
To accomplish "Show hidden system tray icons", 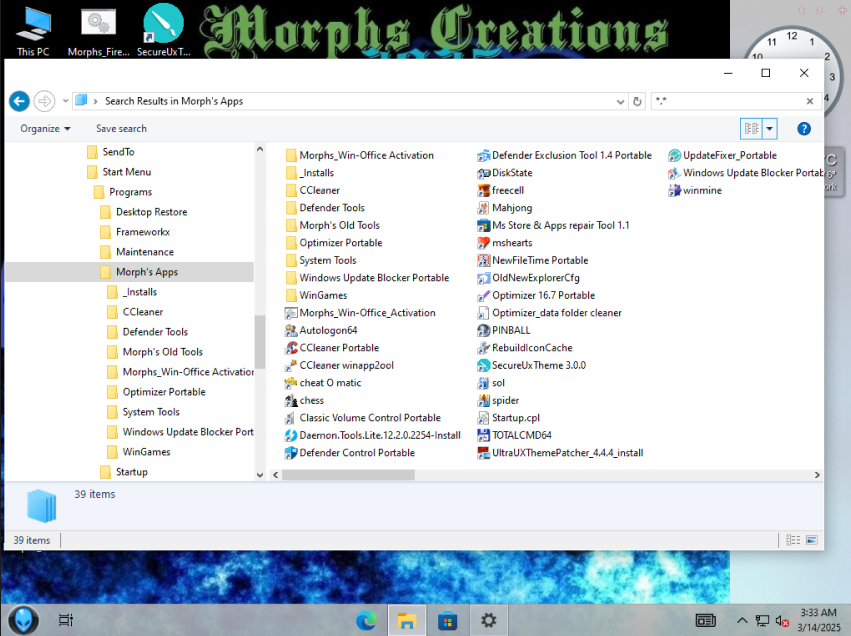I will 742,620.
